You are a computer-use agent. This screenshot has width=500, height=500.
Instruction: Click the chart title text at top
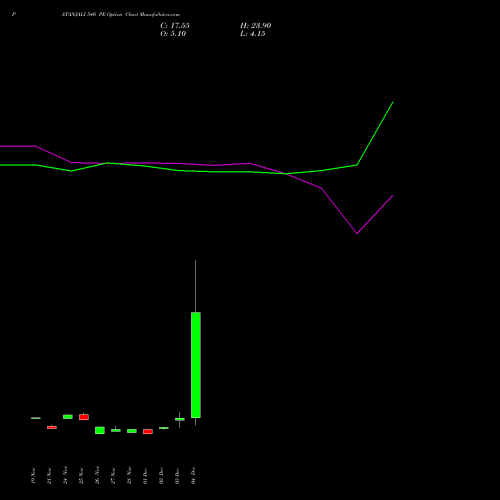click(120, 15)
